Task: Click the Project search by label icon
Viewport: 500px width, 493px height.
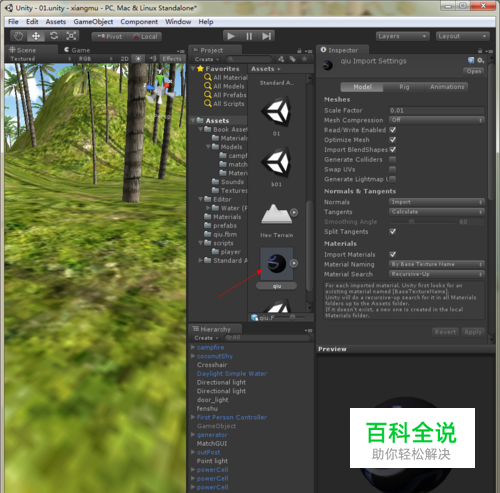Action: (292, 59)
